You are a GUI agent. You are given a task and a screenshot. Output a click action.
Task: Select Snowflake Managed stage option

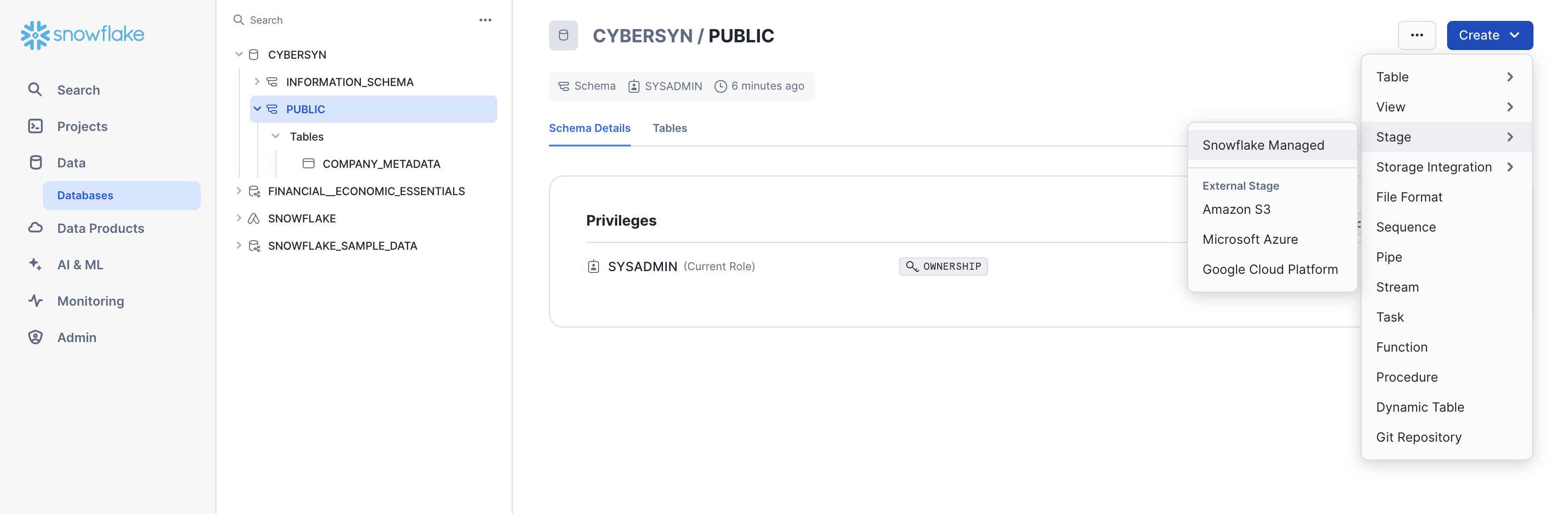click(x=1263, y=145)
